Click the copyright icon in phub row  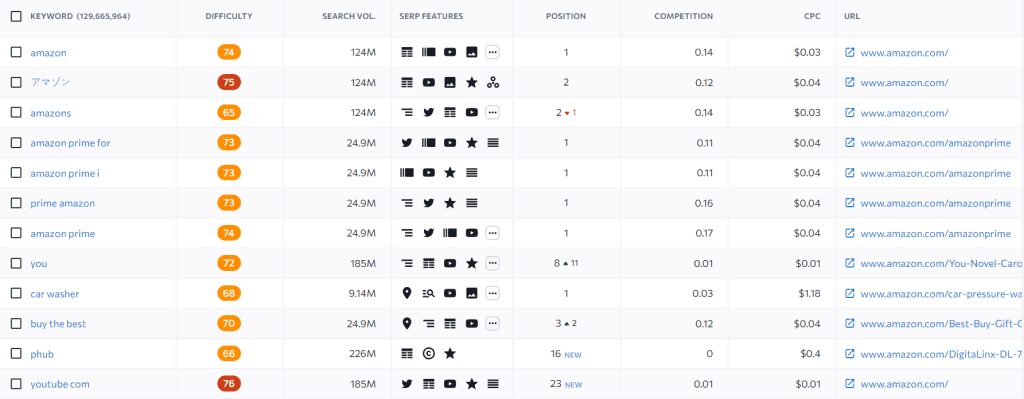[x=428, y=354]
